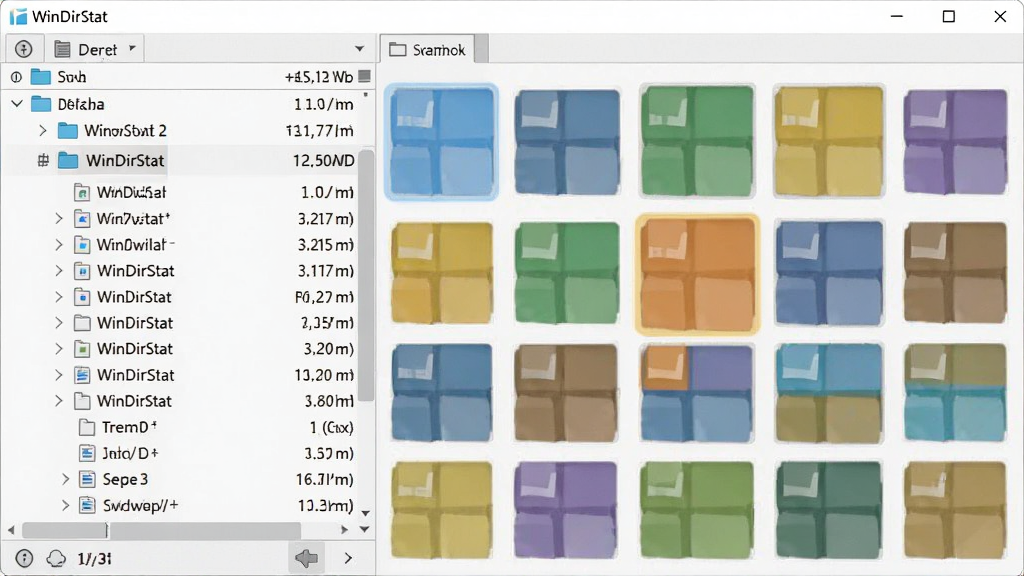Click the horizontal scrollbar thumb under the tree
Viewport: 1024px width, 576px height.
pyautogui.click(x=161, y=530)
